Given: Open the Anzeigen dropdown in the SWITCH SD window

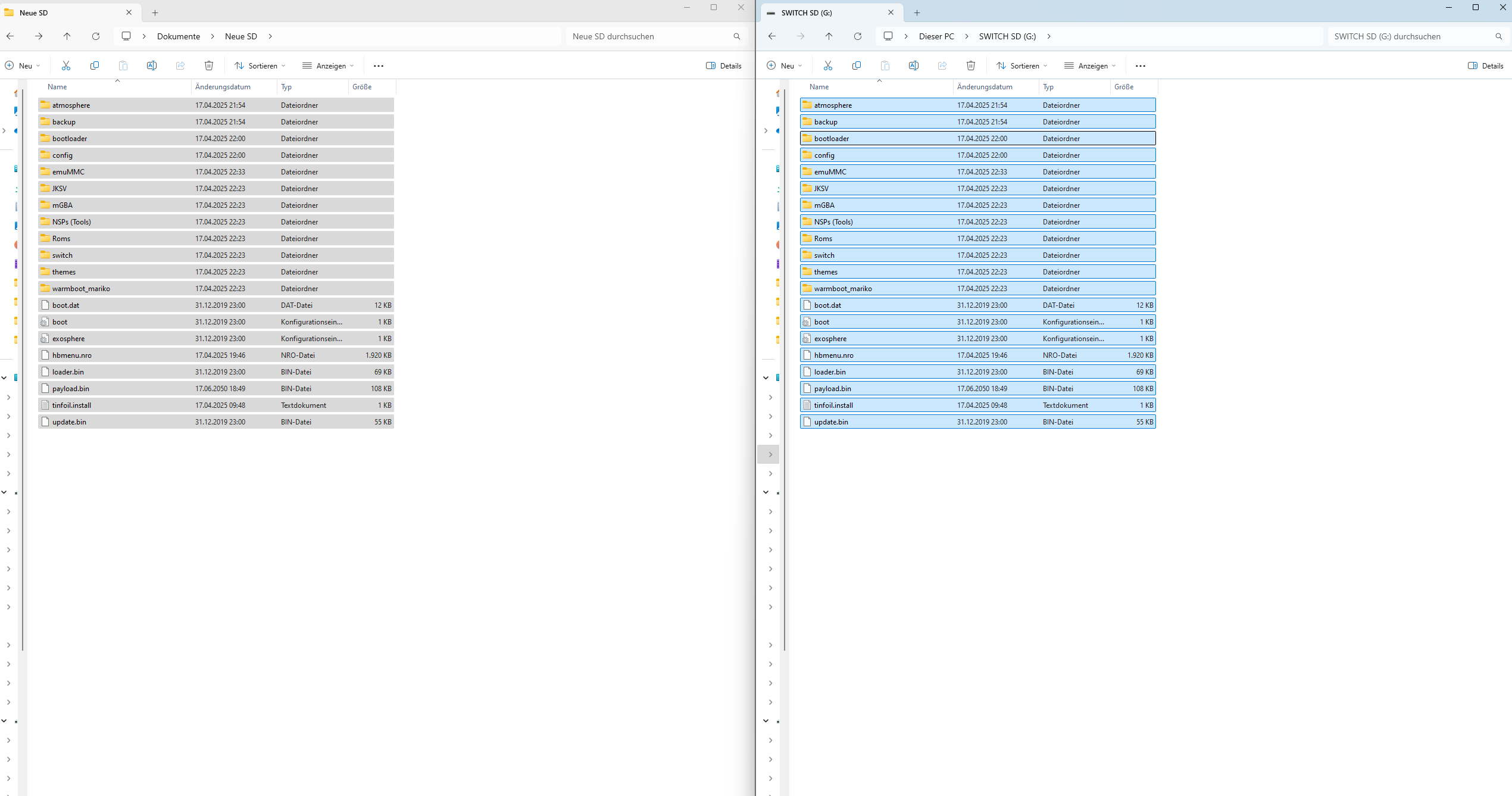Looking at the screenshot, I should tap(1090, 65).
